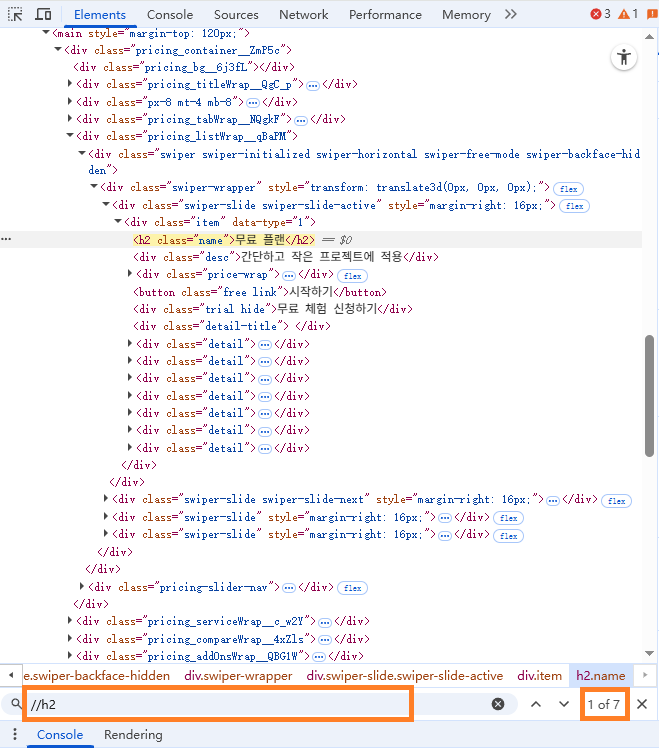Toggle flex badge on price-wrap div
The height and width of the screenshot is (748, 659).
coord(352,275)
